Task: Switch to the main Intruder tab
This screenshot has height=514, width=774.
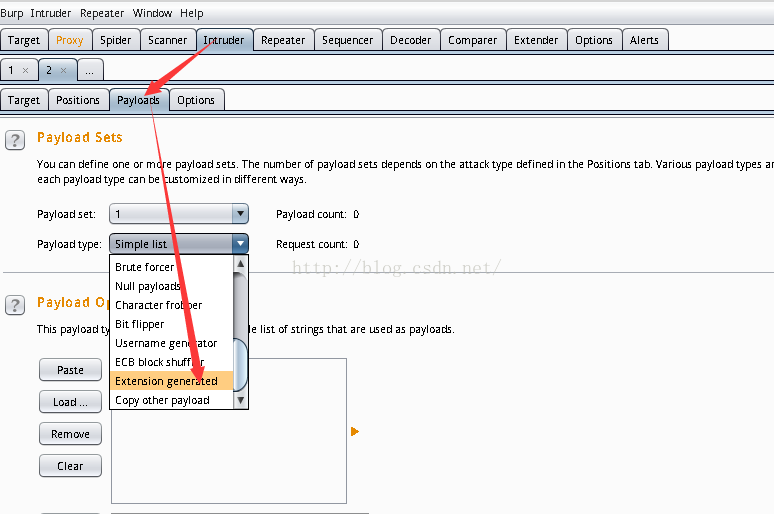Action: tap(224, 40)
